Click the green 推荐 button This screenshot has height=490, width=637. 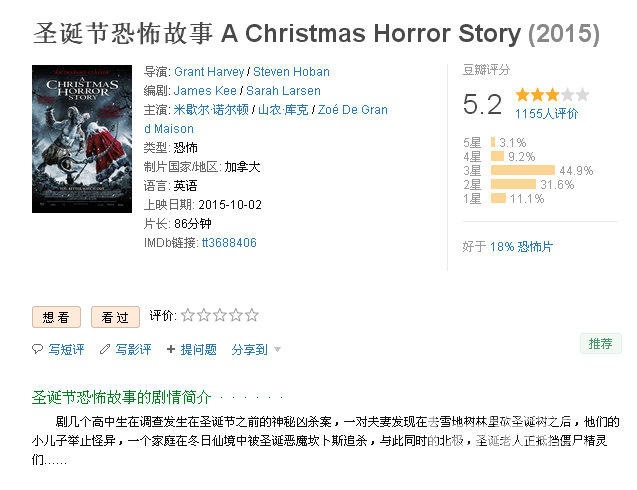click(x=600, y=344)
